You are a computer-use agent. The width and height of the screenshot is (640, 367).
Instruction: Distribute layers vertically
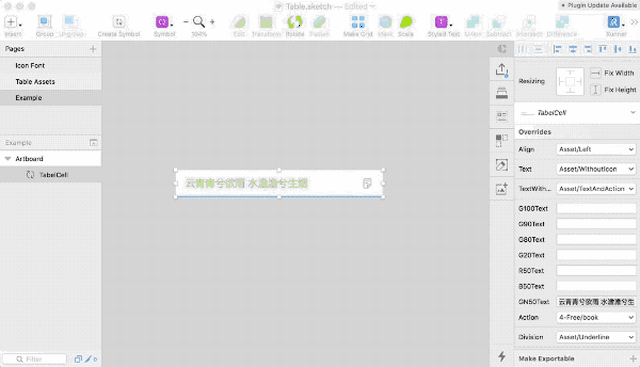pyautogui.click(x=538, y=49)
